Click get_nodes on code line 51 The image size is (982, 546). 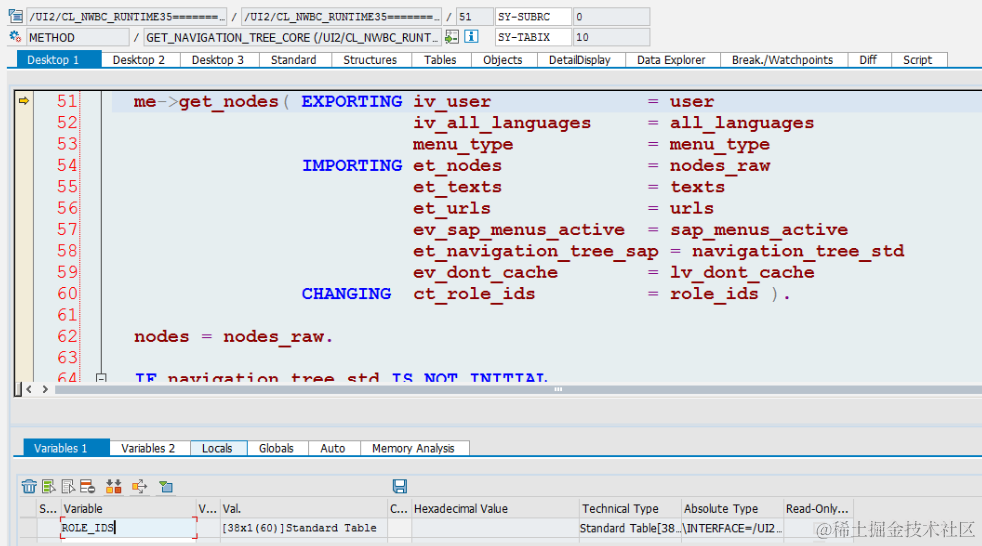point(228,101)
